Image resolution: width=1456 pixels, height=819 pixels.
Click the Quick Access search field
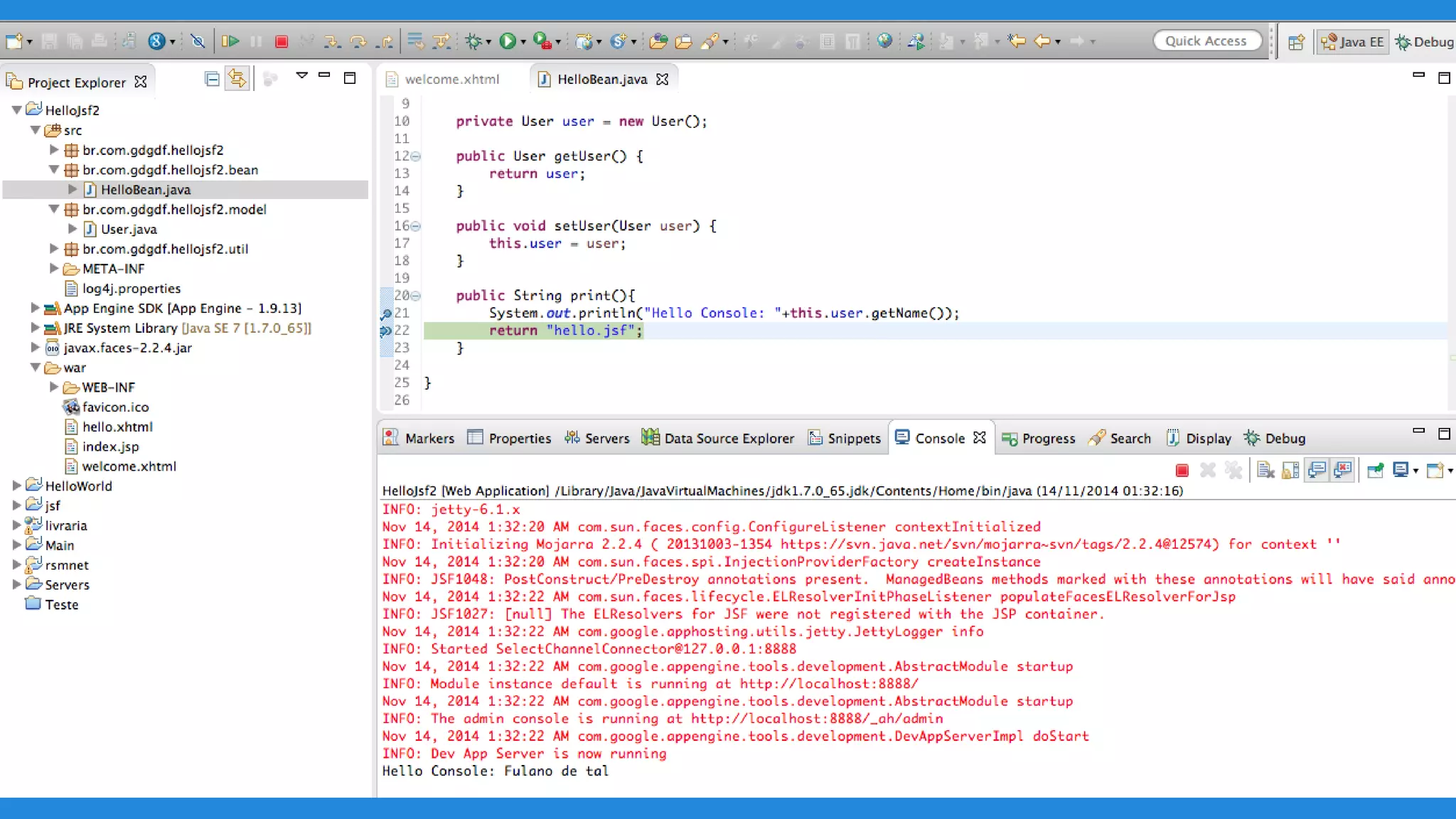tap(1206, 41)
